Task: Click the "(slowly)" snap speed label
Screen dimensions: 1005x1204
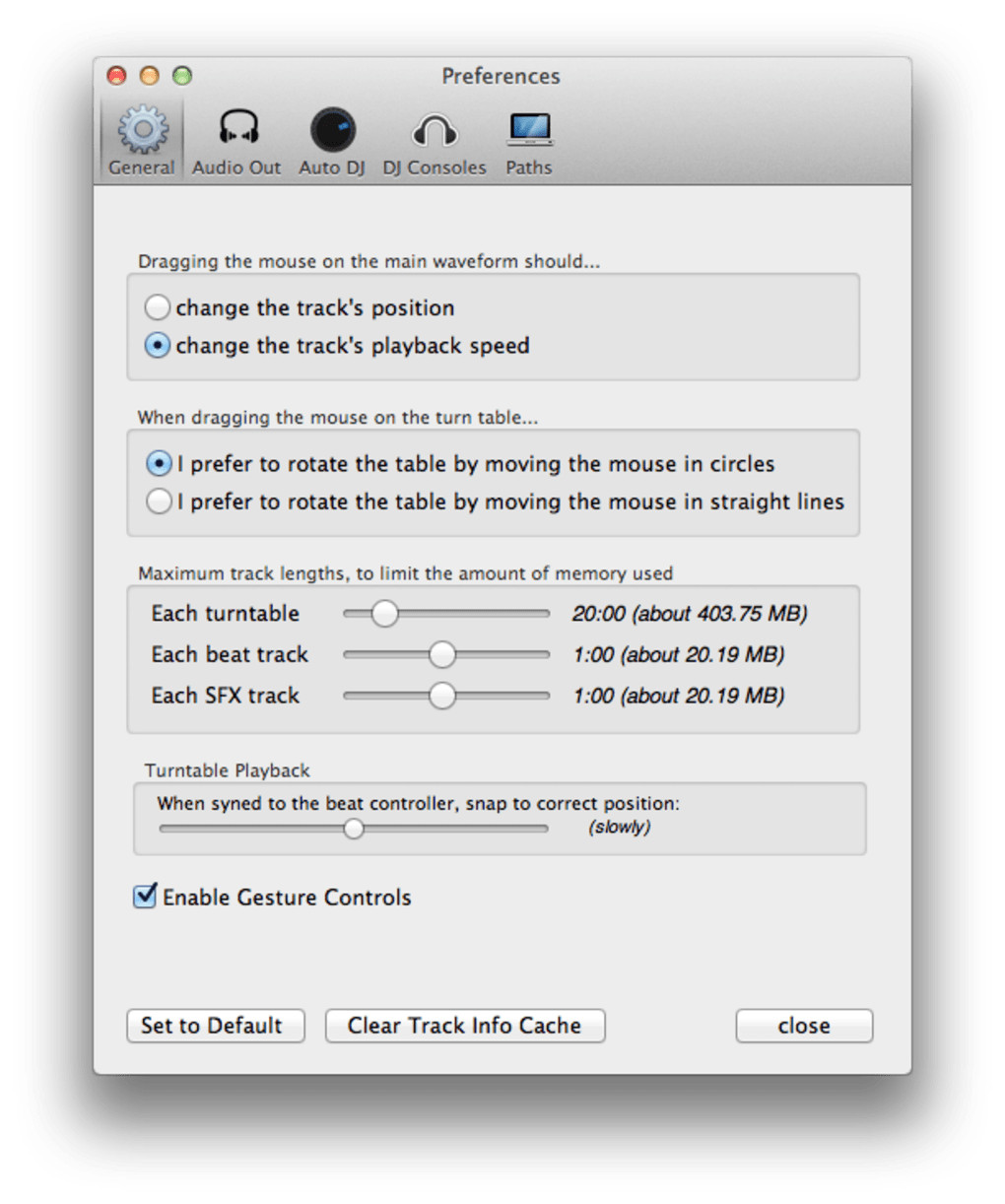Action: click(x=620, y=827)
